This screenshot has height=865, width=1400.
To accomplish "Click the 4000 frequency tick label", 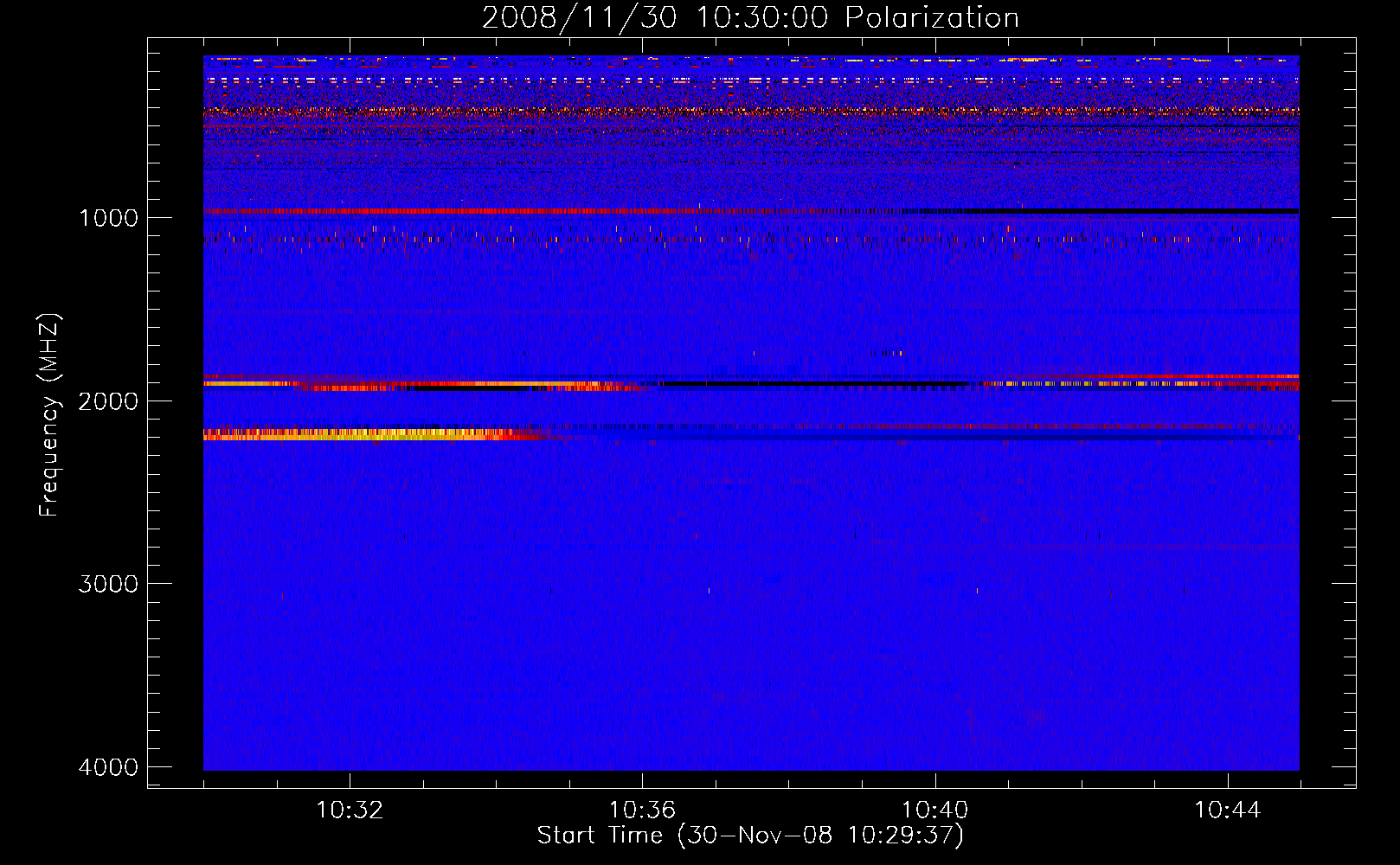I will click(x=108, y=767).
